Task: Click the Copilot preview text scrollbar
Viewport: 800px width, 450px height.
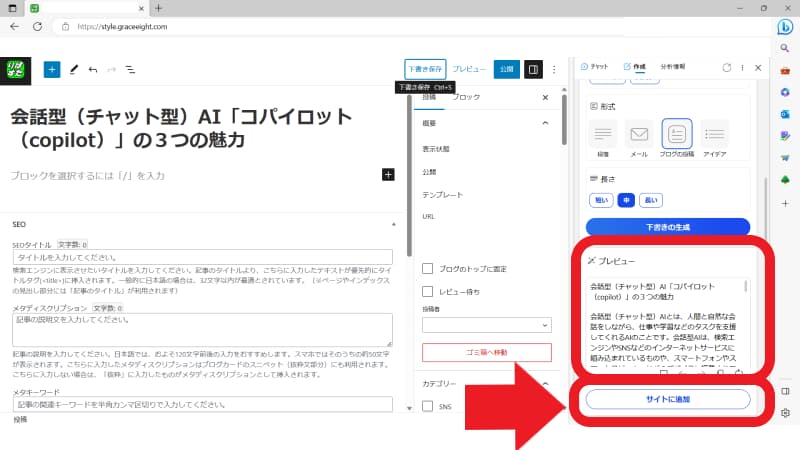Action: pos(746,286)
